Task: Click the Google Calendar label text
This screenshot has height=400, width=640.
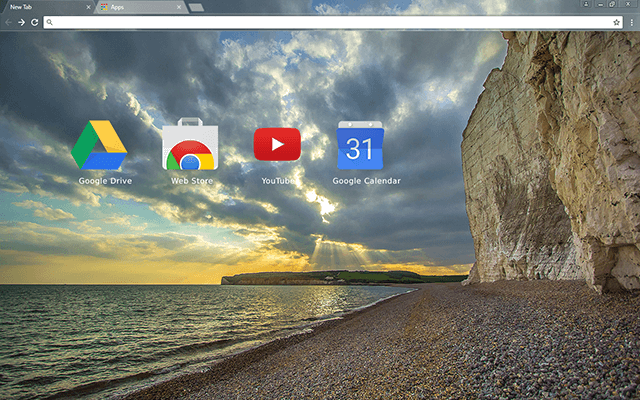Action: pos(366,181)
